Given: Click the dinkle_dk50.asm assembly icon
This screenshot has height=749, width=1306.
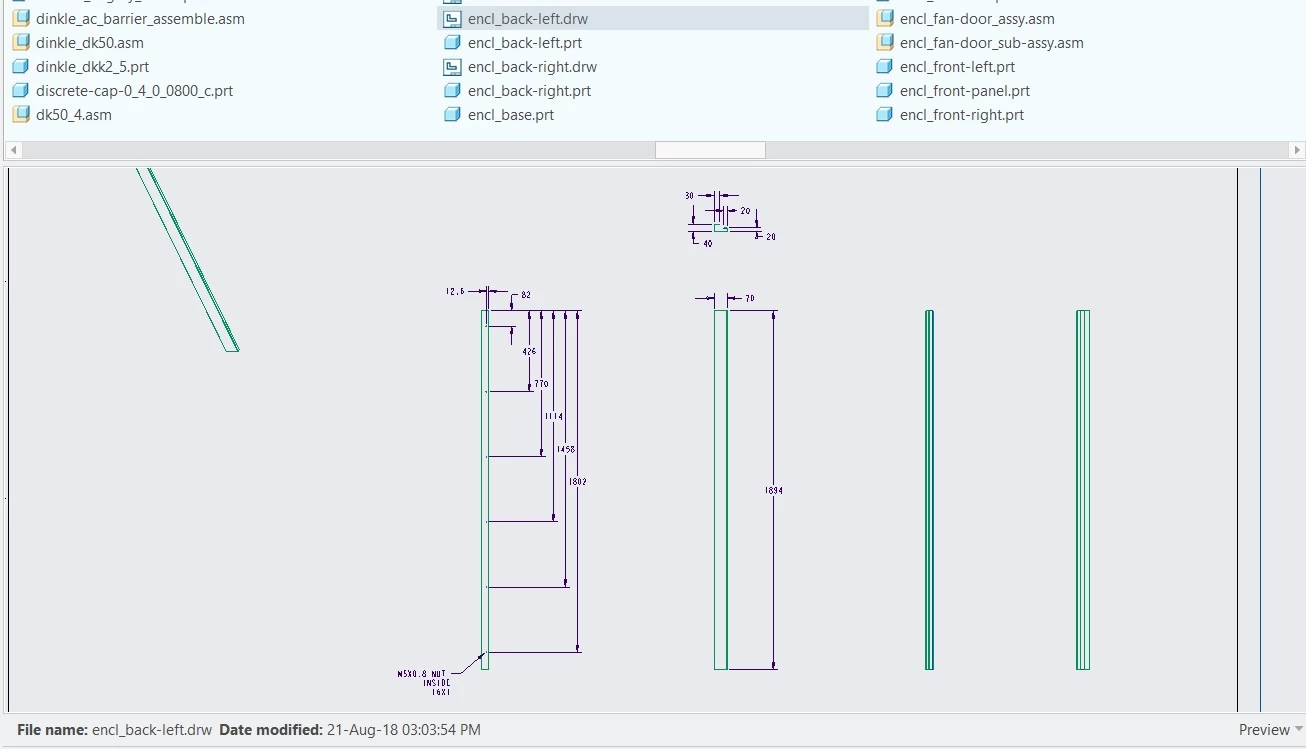Looking at the screenshot, I should pyautogui.click(x=20, y=42).
